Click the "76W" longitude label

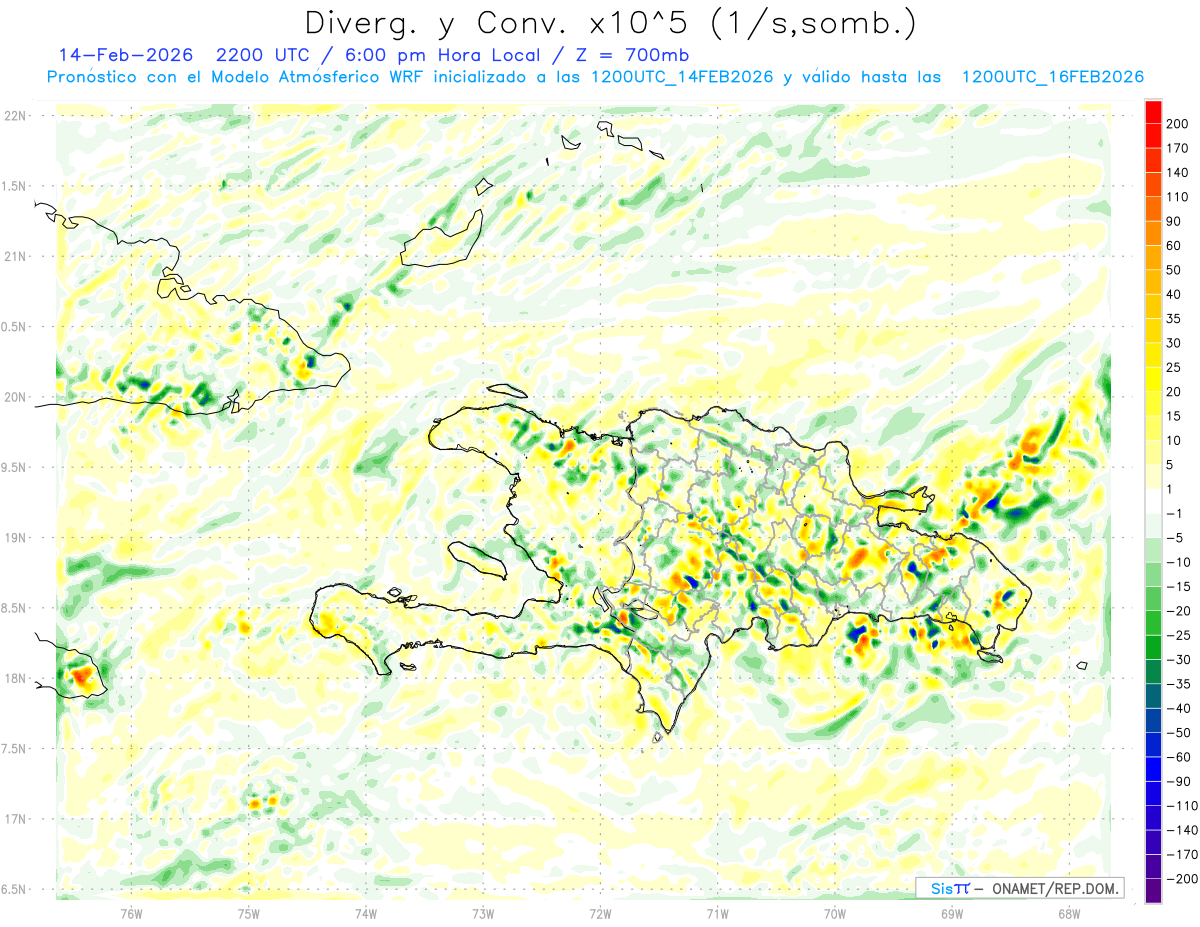[x=132, y=913]
